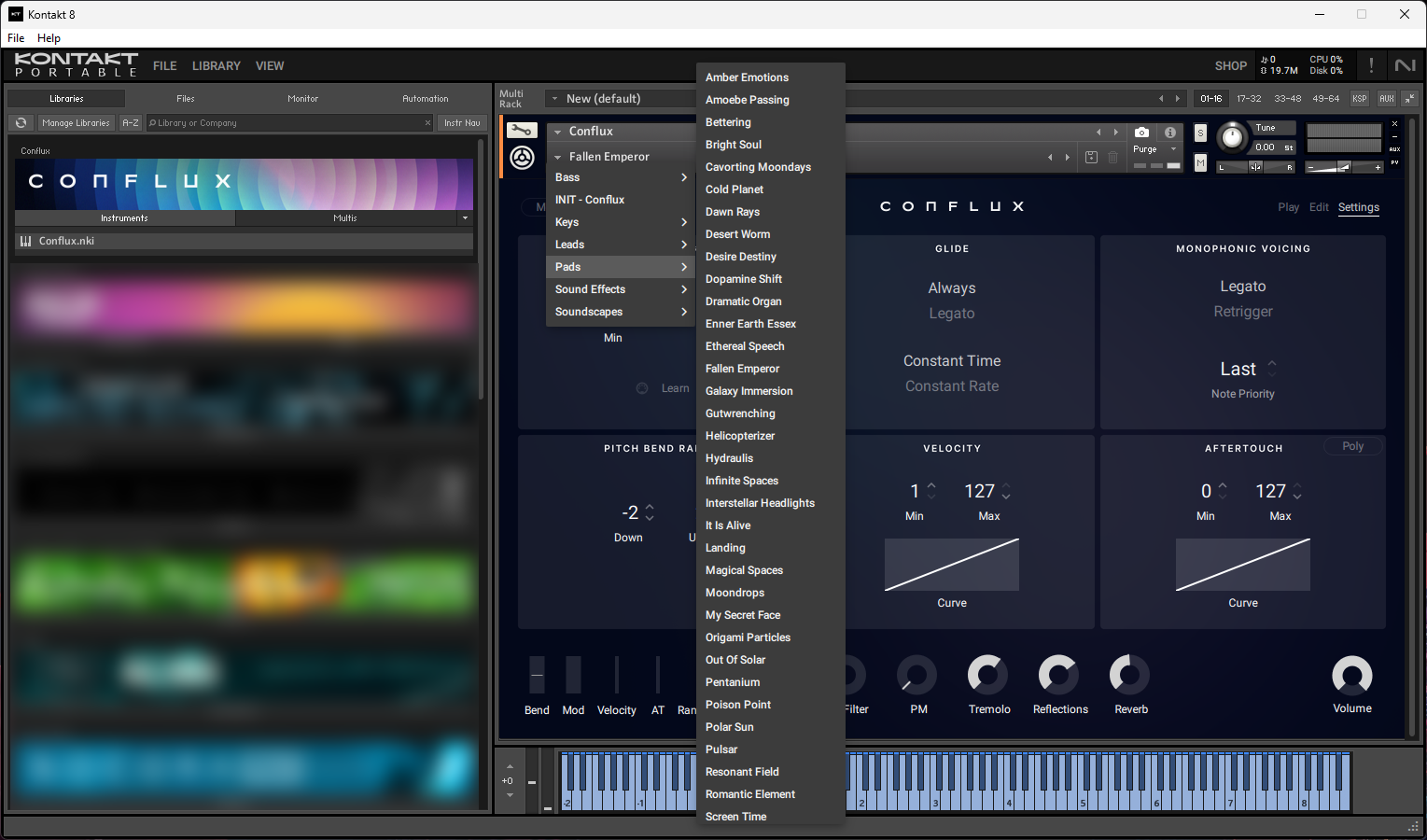The width and height of the screenshot is (1427, 840).
Task: Open the Manage Libraries button
Action: [76, 123]
